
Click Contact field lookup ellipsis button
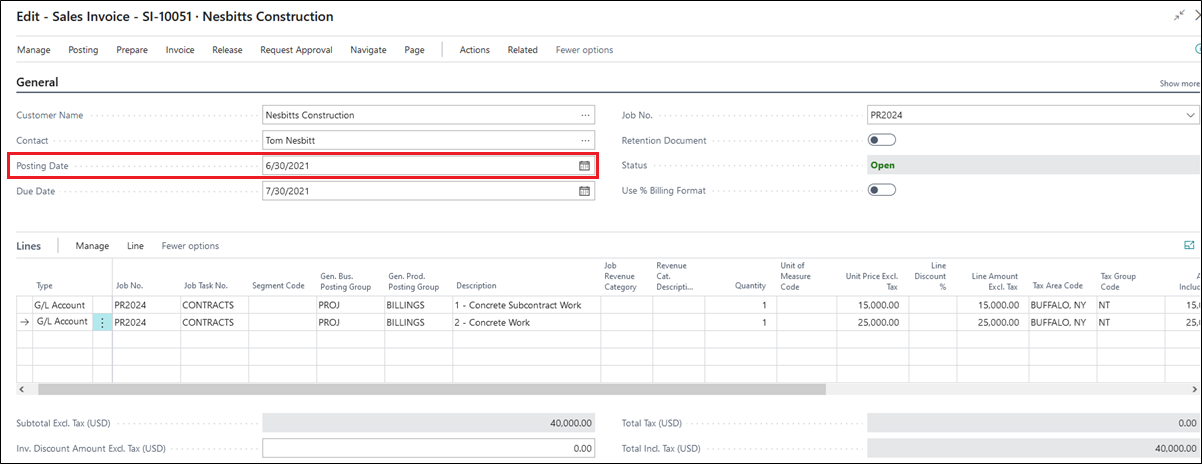pyautogui.click(x=585, y=141)
